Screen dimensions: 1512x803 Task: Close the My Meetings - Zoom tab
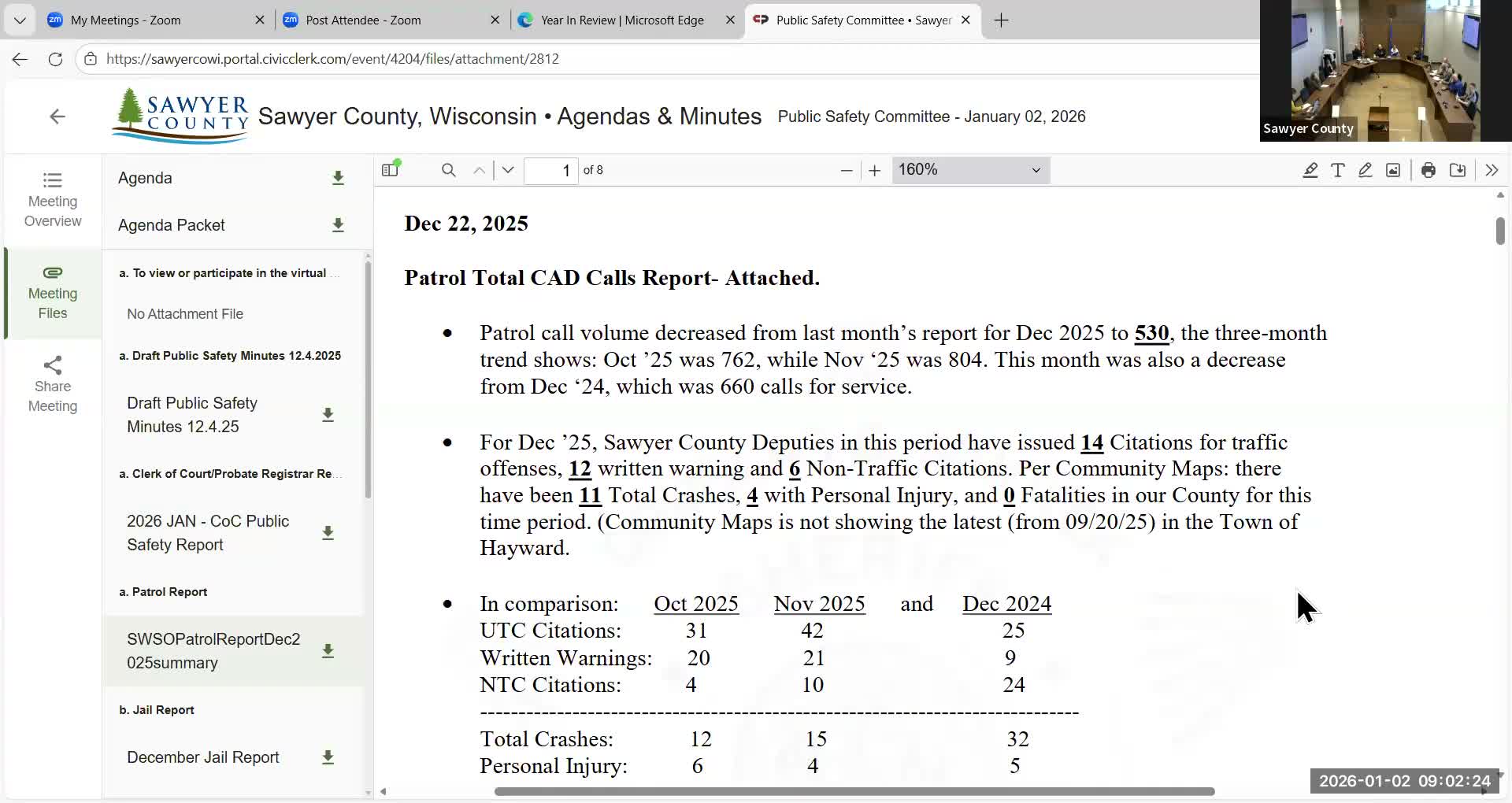(x=260, y=20)
